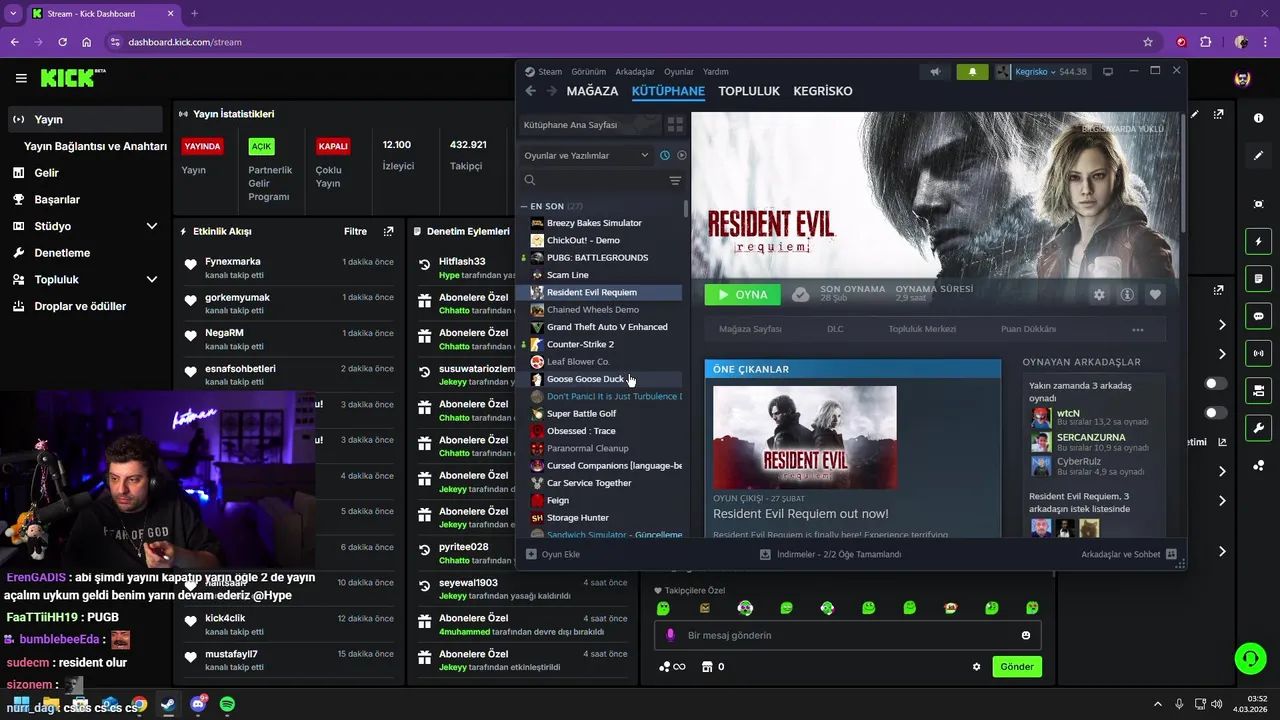Go back in Steam navigation

pyautogui.click(x=531, y=91)
